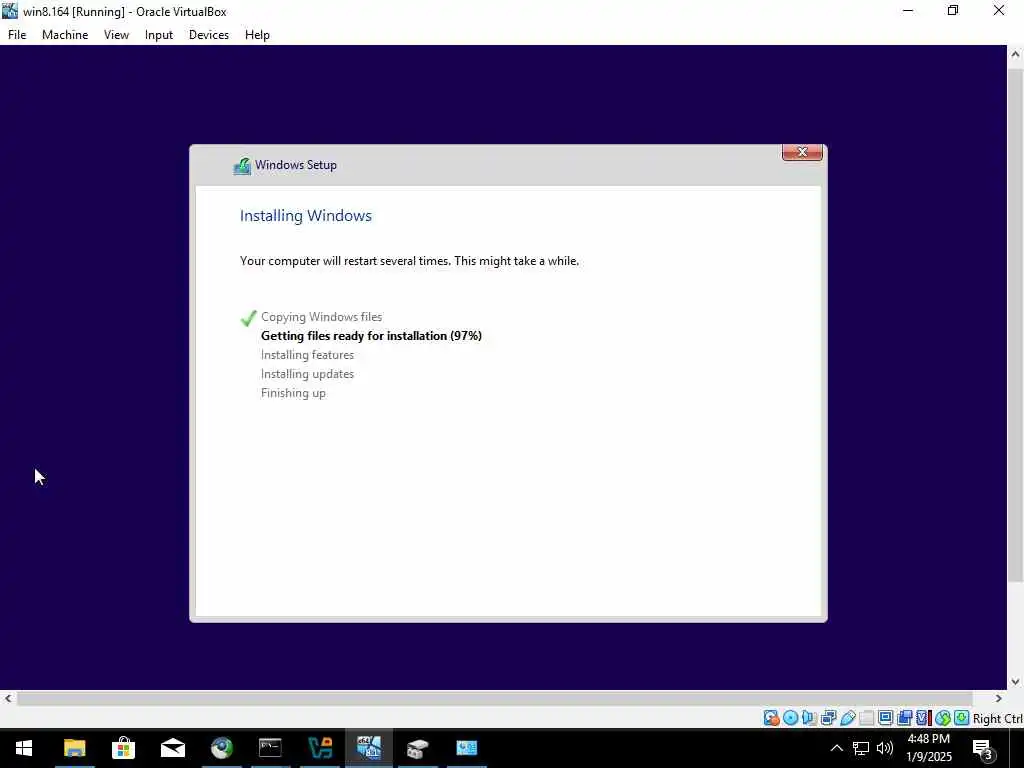Open Microsoft Store from the taskbar

[x=123, y=748]
